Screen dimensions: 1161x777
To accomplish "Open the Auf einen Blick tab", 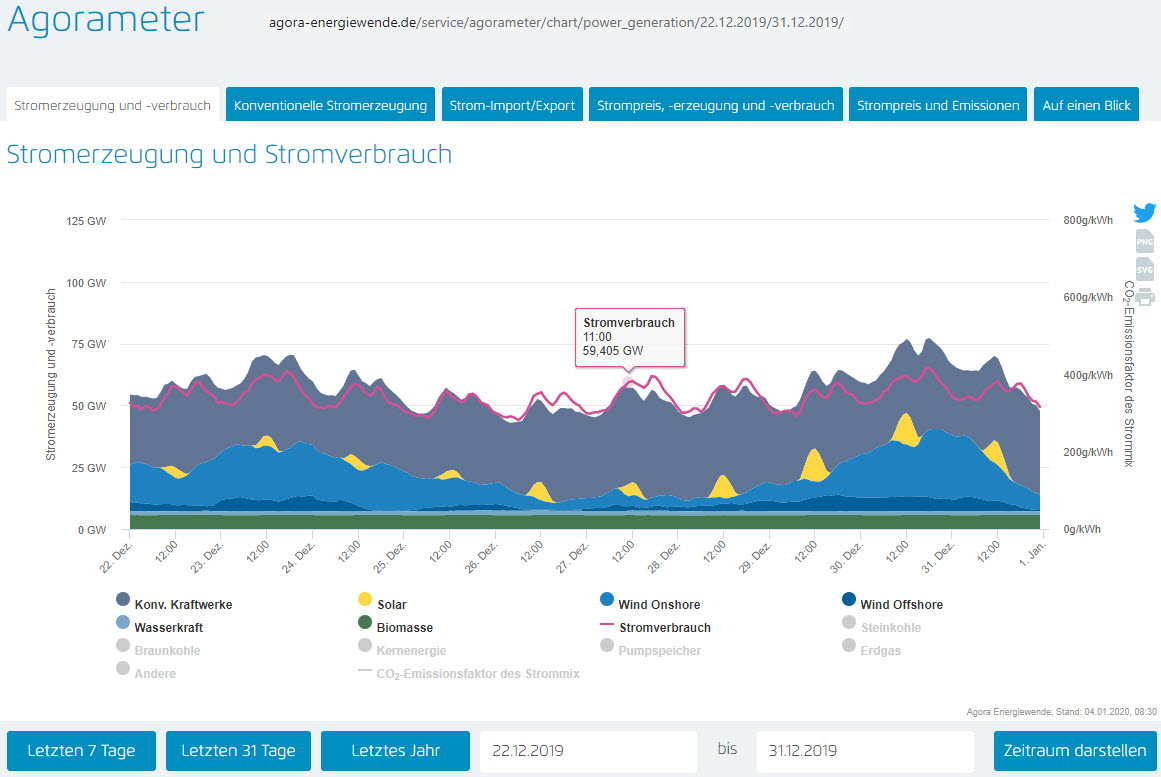I will click(1086, 105).
